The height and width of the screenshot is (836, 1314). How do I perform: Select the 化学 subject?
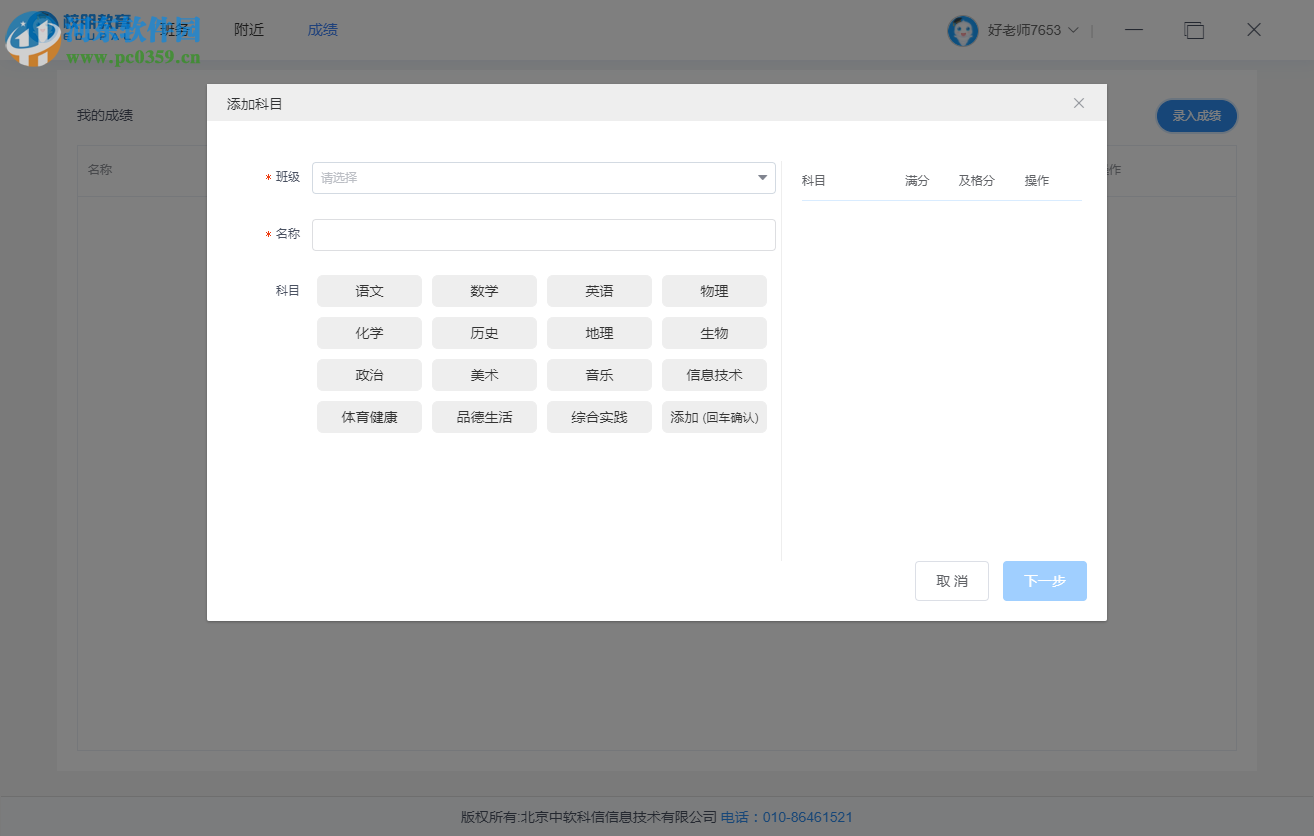[x=369, y=333]
